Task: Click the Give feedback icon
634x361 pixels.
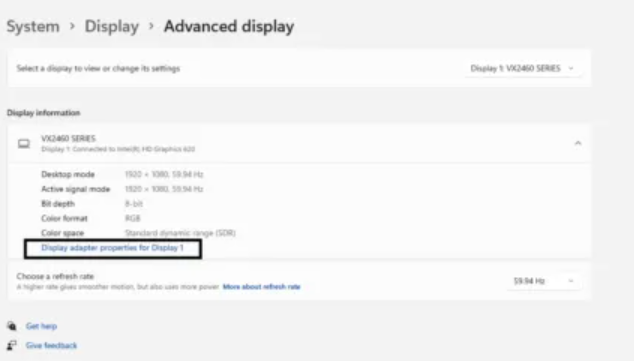Action: (12, 345)
